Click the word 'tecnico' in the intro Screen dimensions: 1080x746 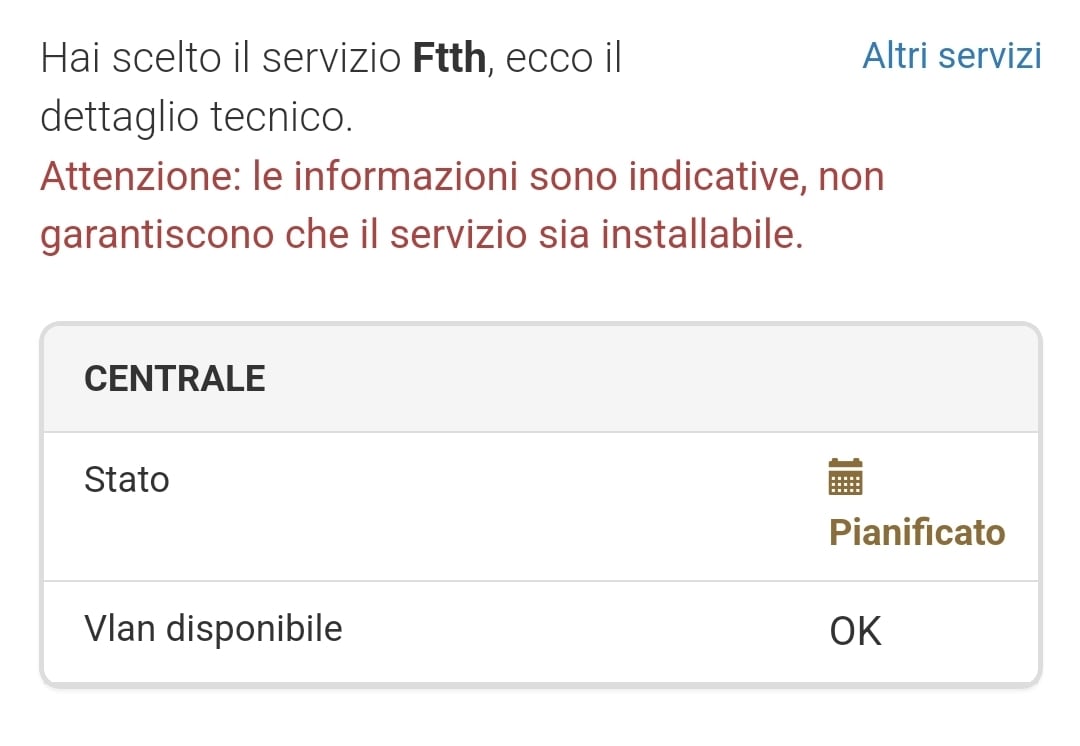tap(283, 118)
